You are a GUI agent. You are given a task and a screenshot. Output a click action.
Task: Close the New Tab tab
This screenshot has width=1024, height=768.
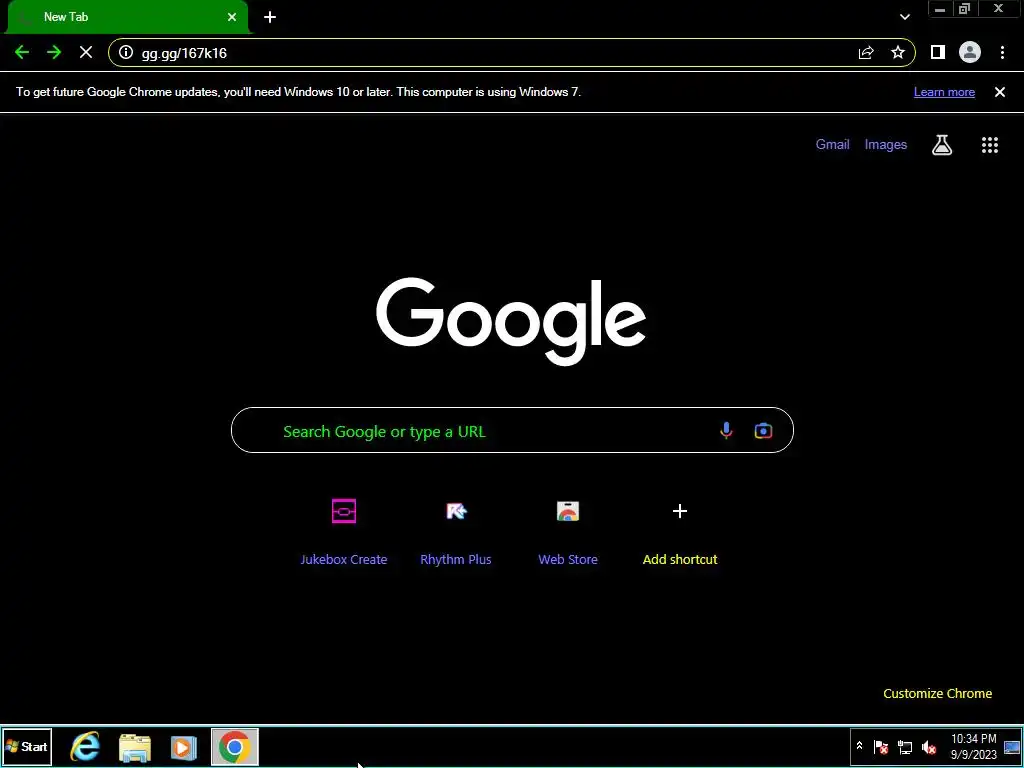coord(232,17)
